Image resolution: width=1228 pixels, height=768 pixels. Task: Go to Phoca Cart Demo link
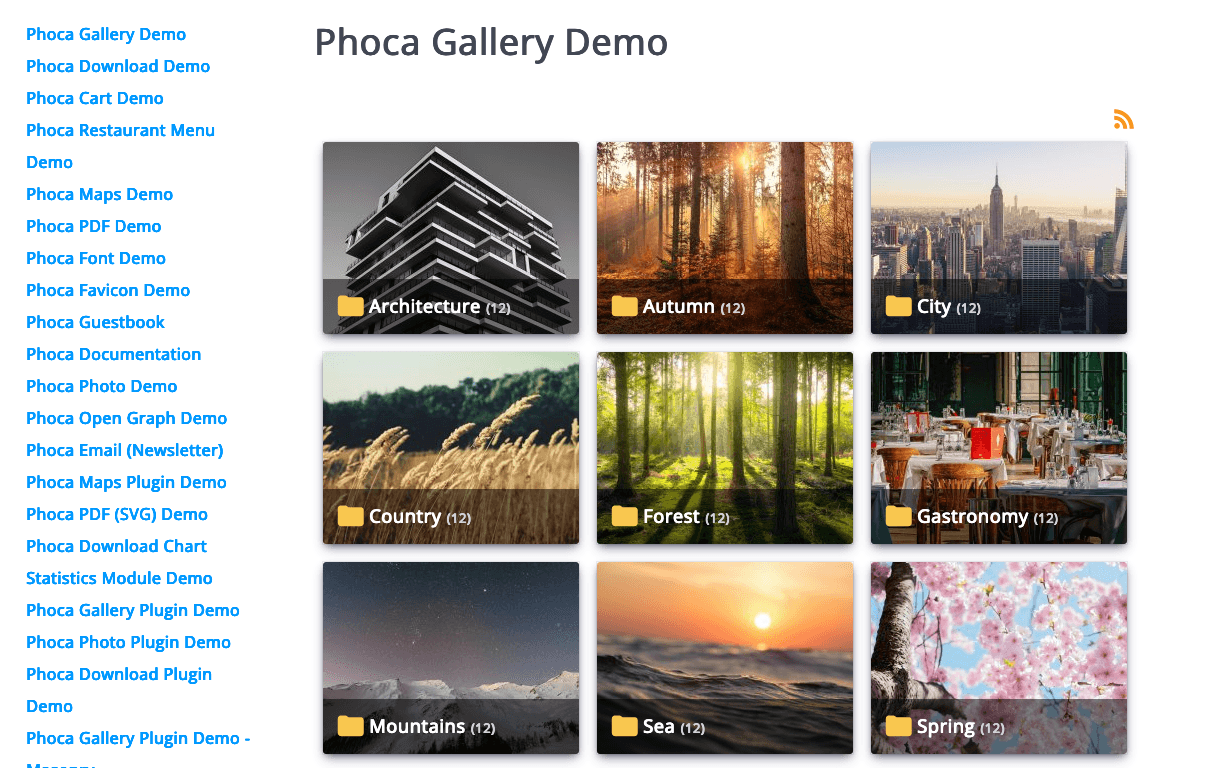pos(95,98)
